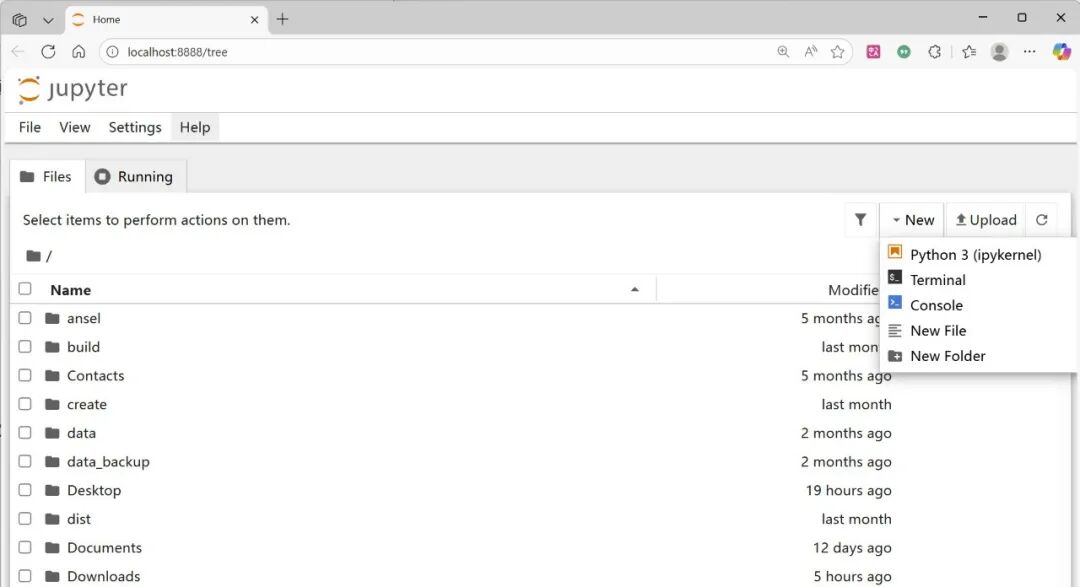Click the New File icon
This screenshot has width=1080, height=587.
pyautogui.click(x=895, y=331)
